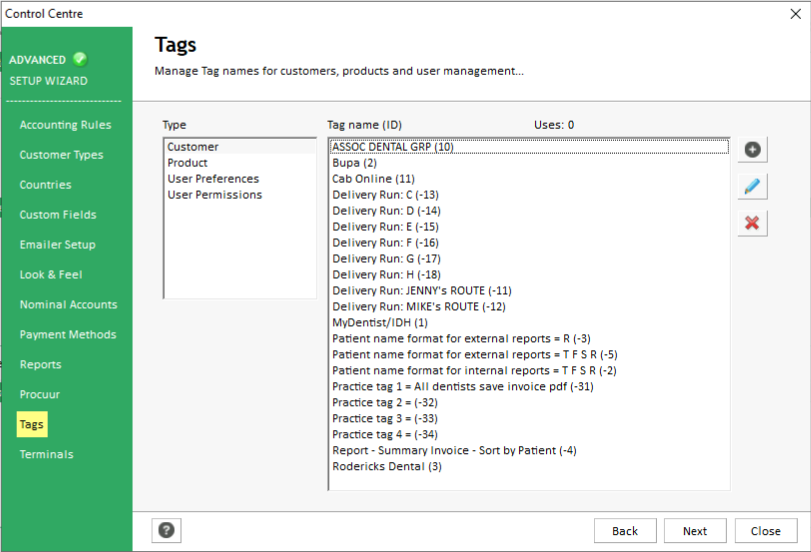Select external reports = T F S R (-5)

[529, 355]
